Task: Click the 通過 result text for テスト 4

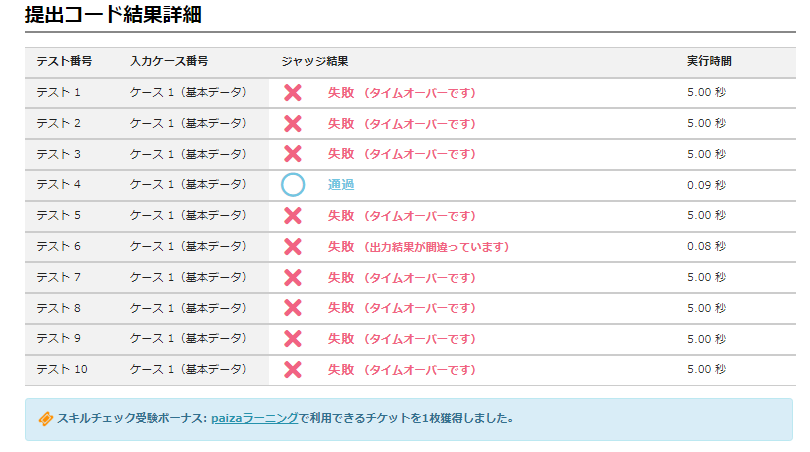Action: 341,185
